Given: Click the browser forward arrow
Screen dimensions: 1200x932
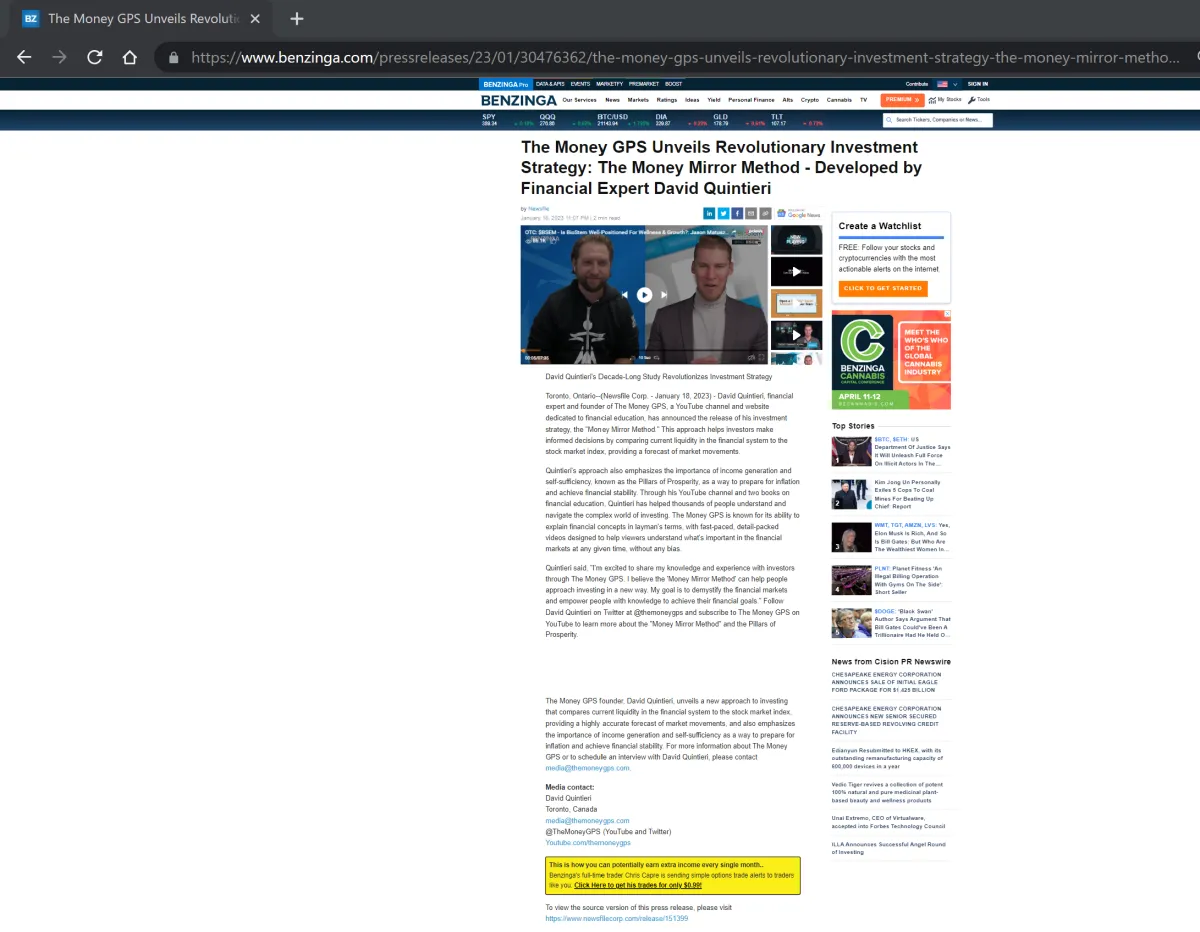Looking at the screenshot, I should (x=59, y=57).
